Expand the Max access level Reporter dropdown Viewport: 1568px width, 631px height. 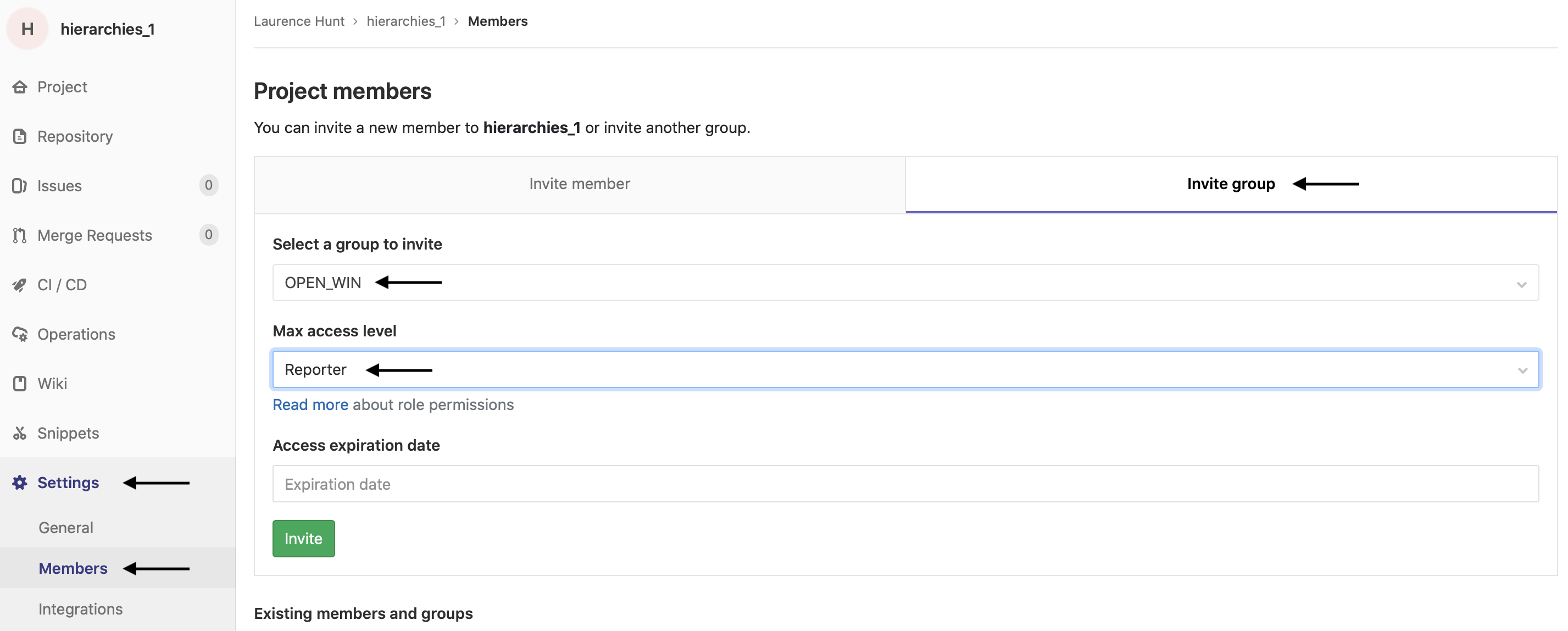(905, 370)
